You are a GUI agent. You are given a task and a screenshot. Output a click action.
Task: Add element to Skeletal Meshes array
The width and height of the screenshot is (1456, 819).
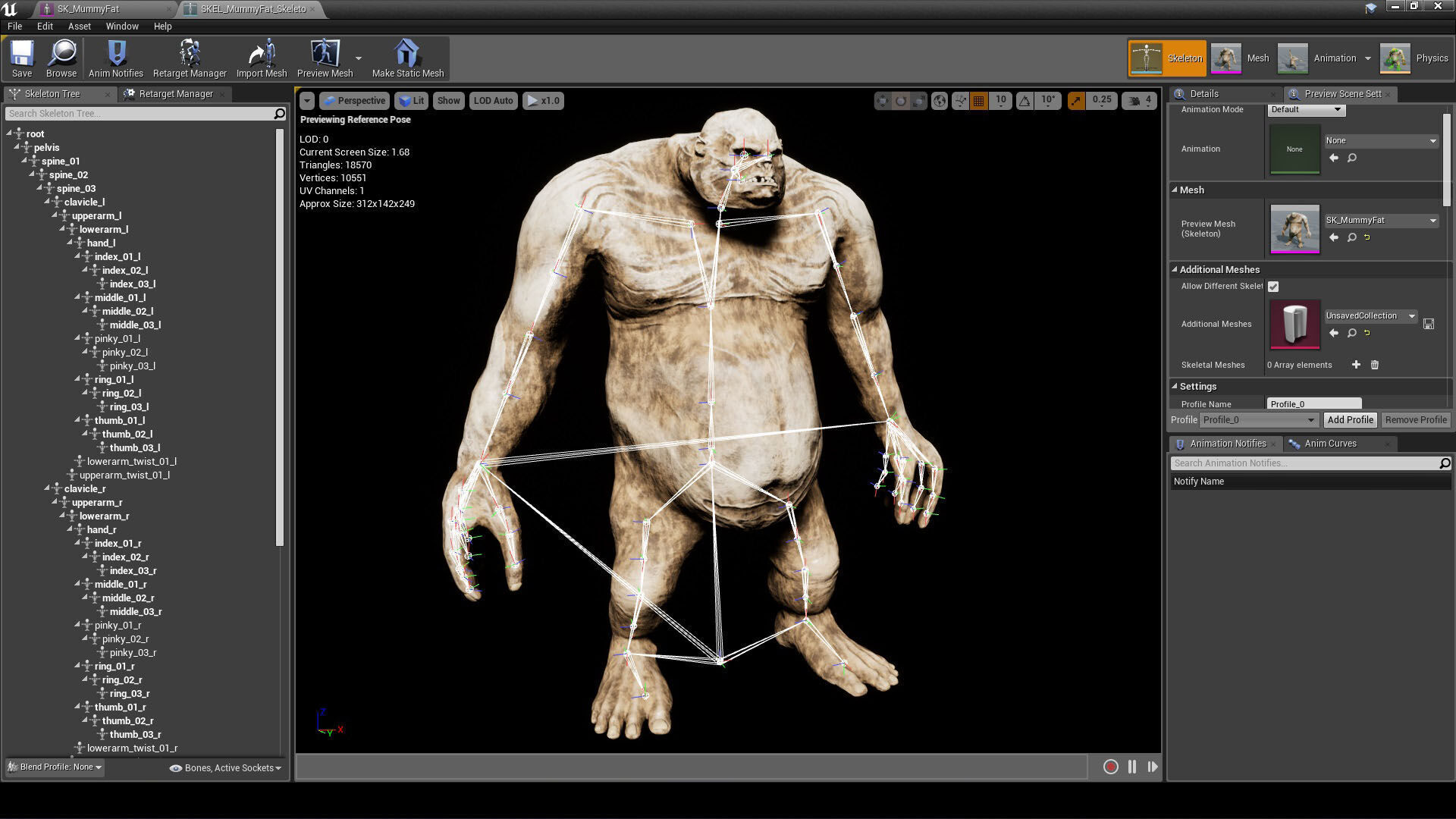(x=1356, y=365)
